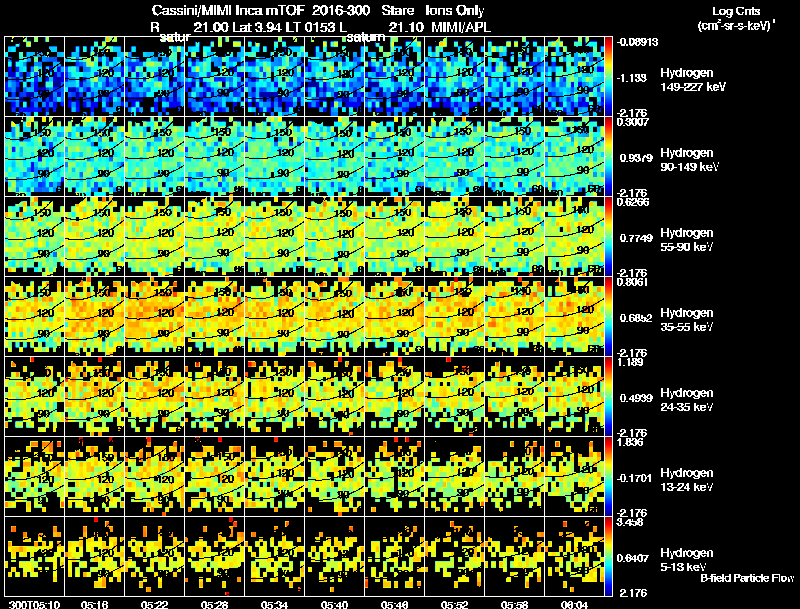The width and height of the screenshot is (800, 609).
Task: Click the 05:40 time axis label
Action: (x=334, y=604)
